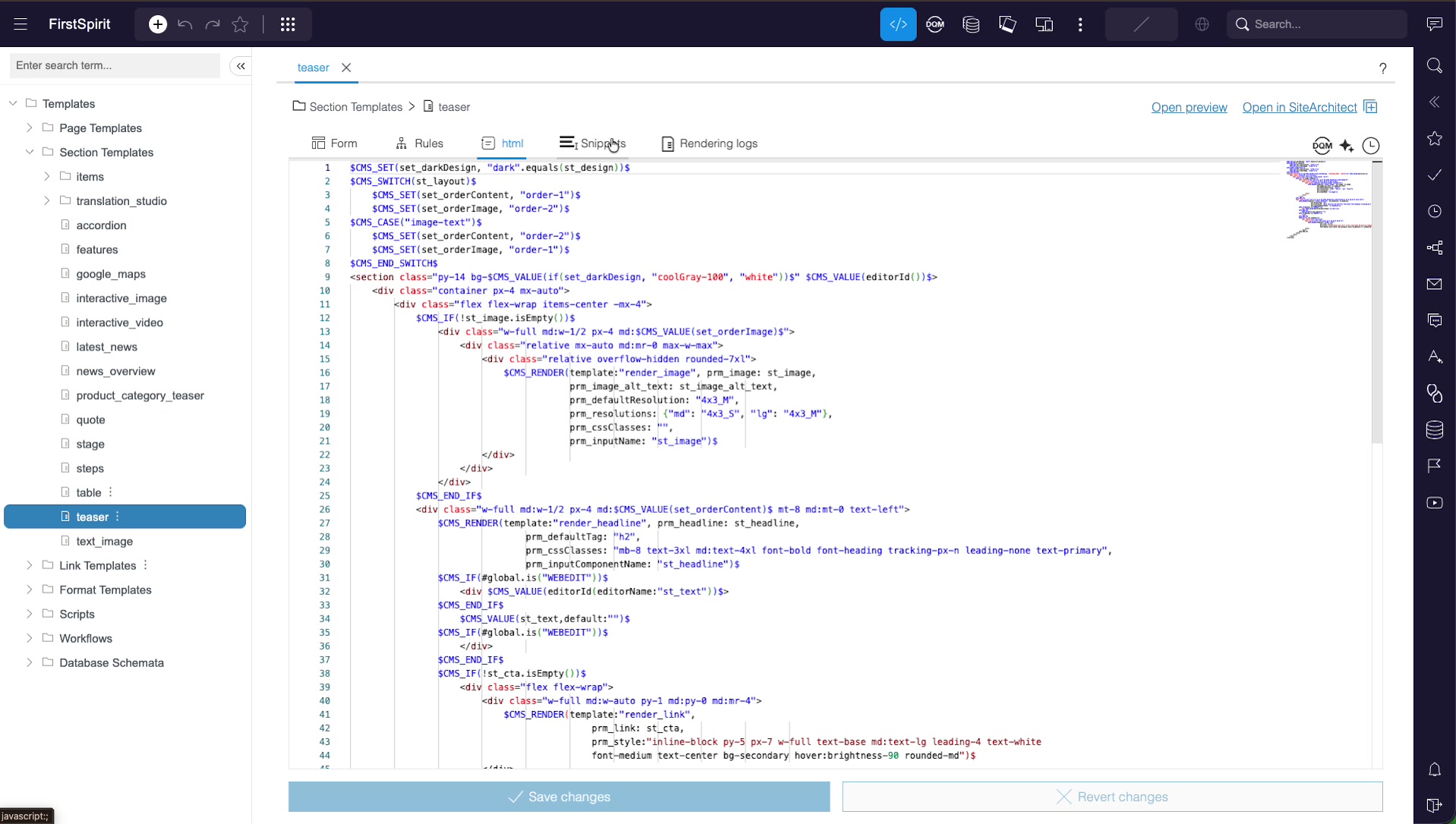
Task: Open the DOM view in top toolbar
Action: point(934,24)
